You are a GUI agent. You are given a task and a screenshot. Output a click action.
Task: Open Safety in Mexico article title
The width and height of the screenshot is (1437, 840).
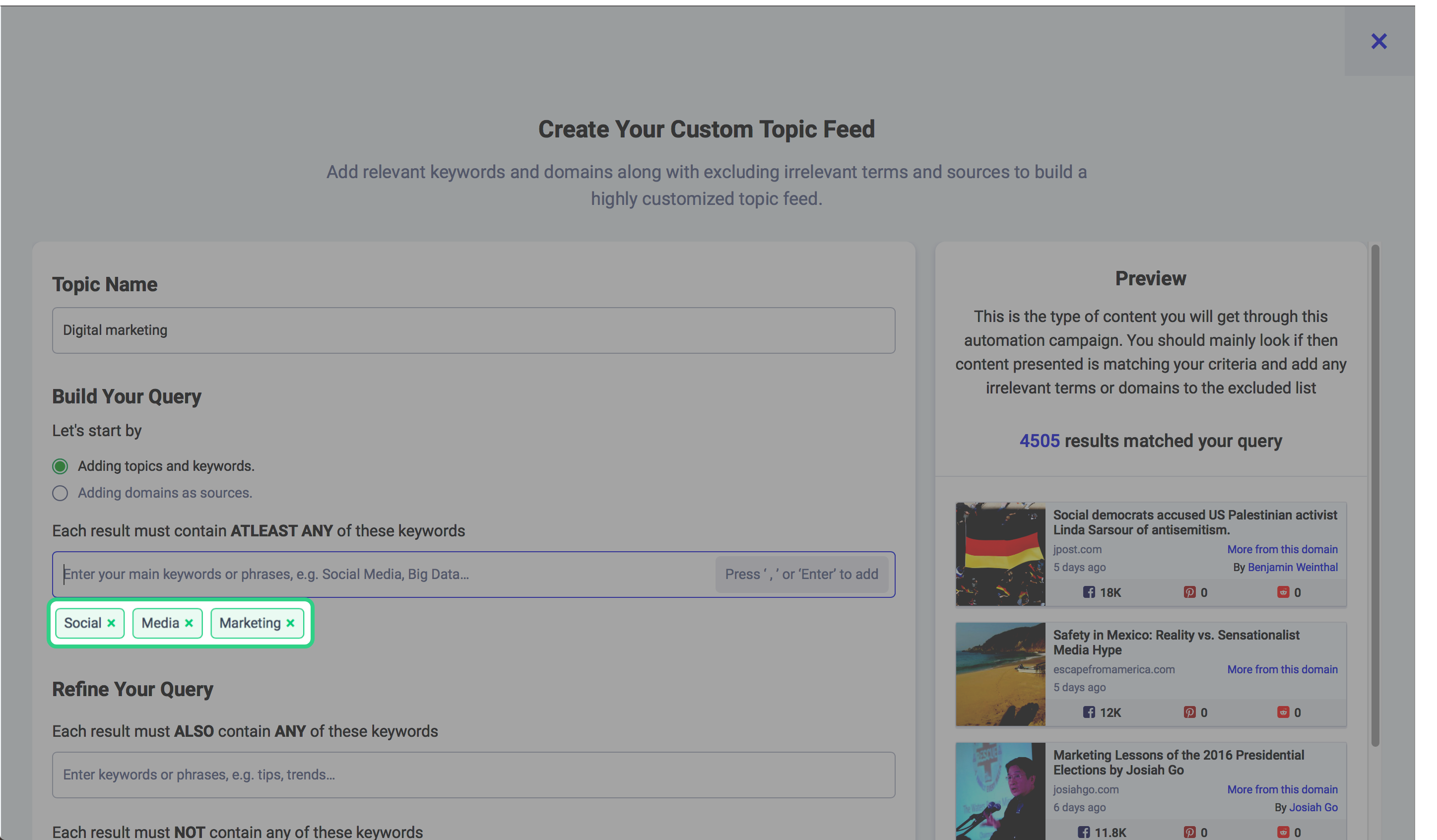(1176, 642)
